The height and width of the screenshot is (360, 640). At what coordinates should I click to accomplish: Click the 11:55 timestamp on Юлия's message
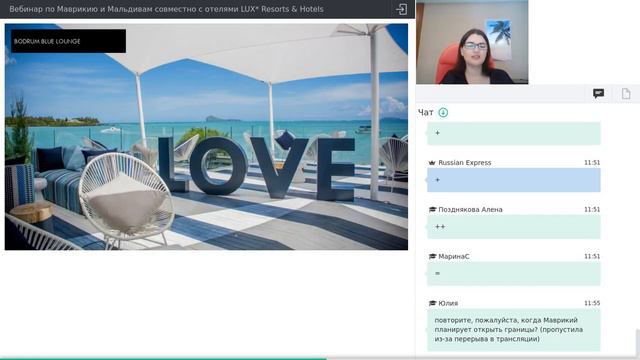click(x=592, y=303)
